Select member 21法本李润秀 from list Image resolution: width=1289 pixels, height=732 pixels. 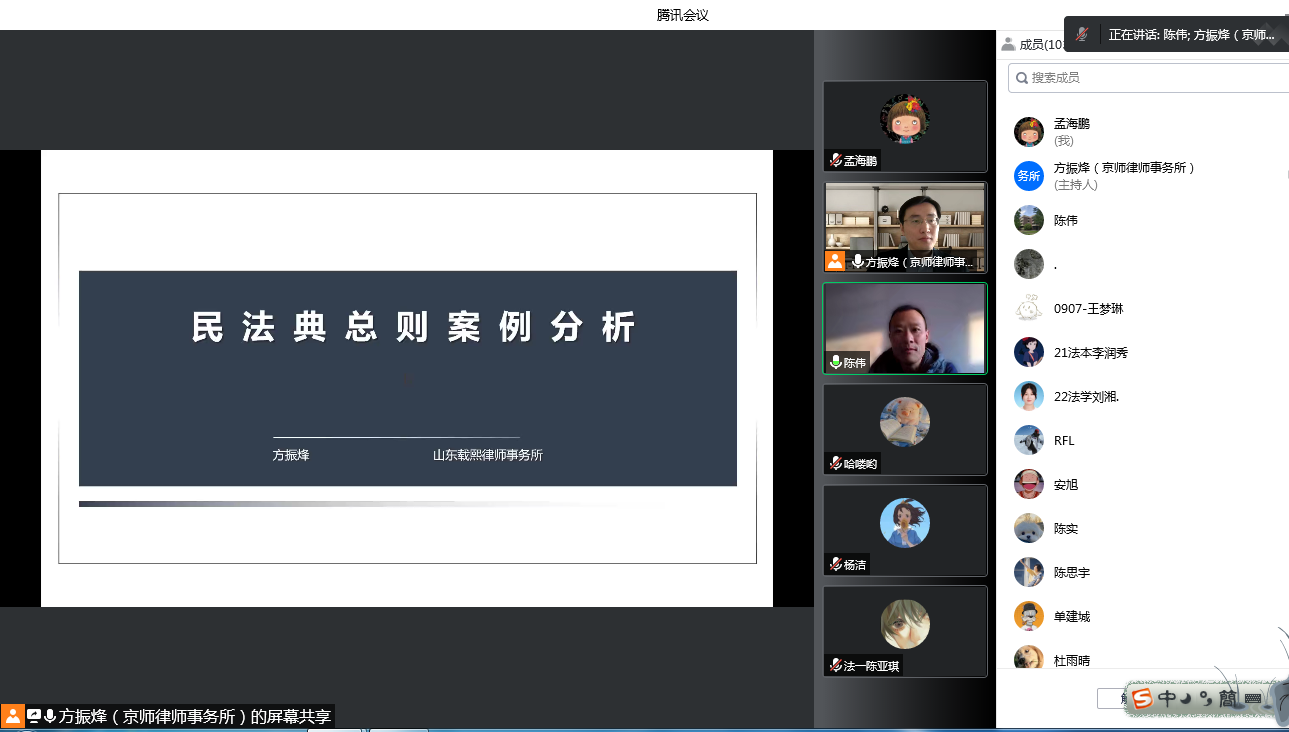click(x=1090, y=352)
